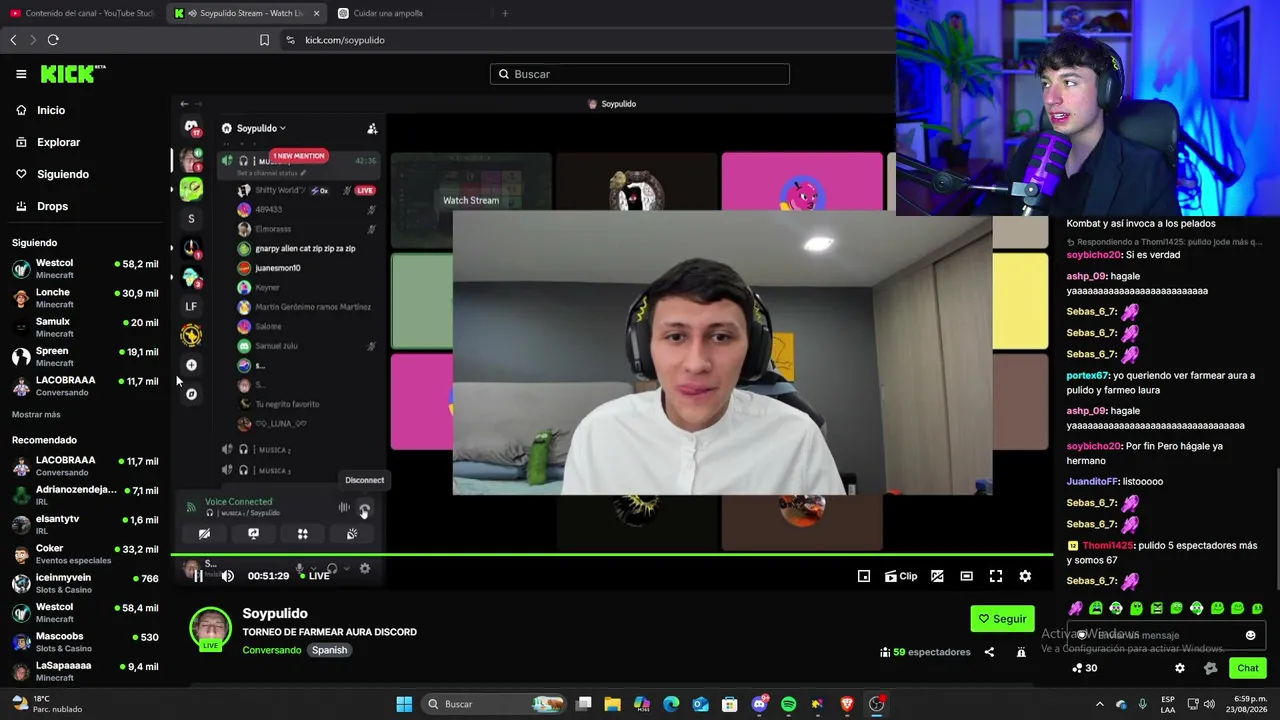The width and height of the screenshot is (1280, 720).
Task: Share the Soypulido stream
Action: tap(989, 652)
